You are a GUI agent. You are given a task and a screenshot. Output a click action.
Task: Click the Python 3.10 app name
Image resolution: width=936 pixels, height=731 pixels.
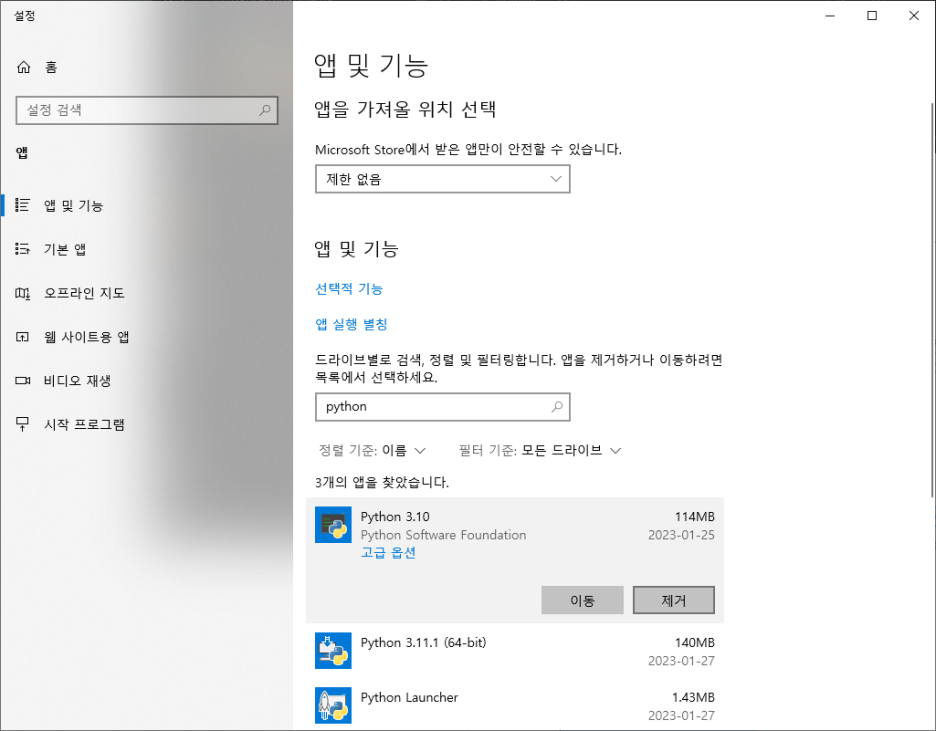click(395, 517)
